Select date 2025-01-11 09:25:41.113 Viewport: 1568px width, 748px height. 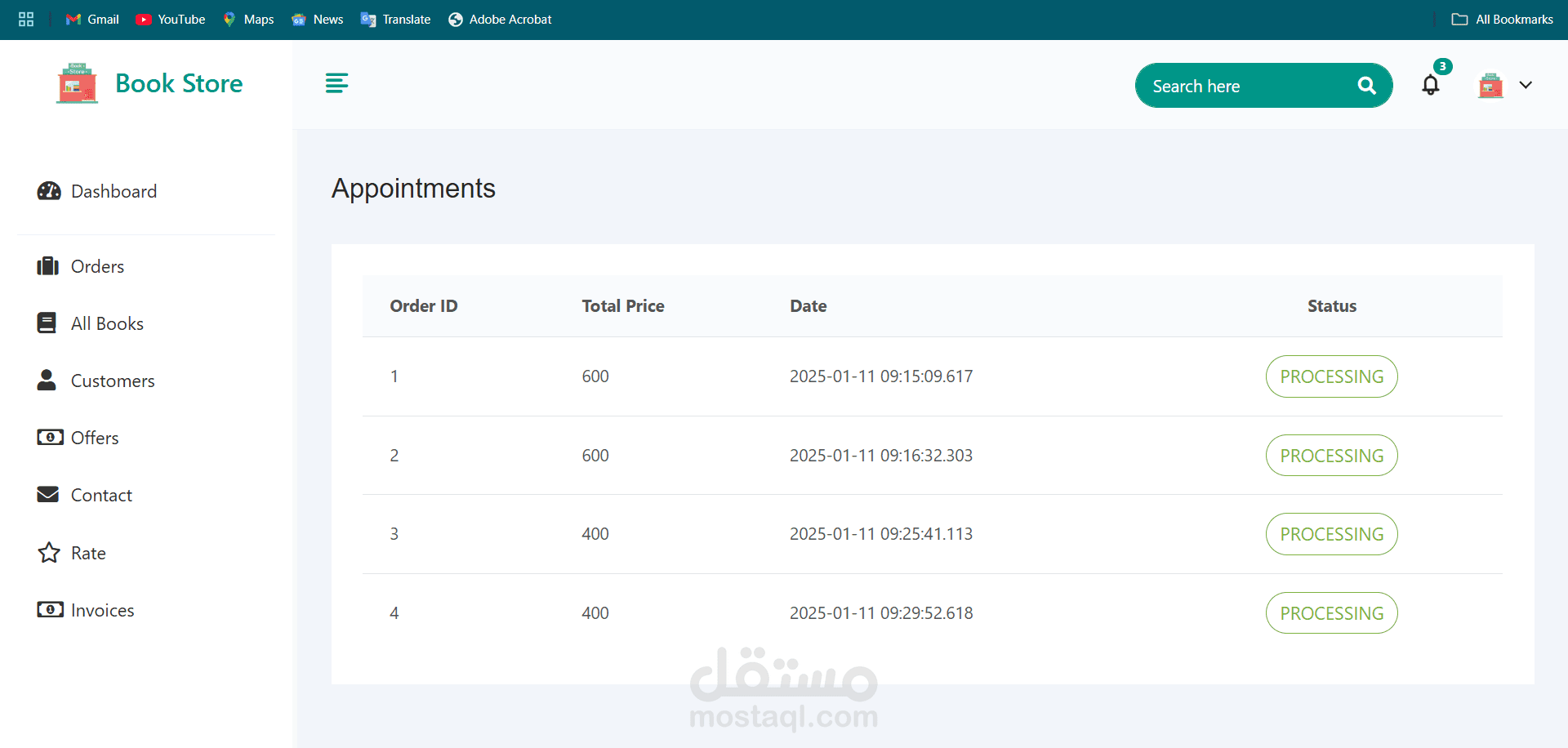(x=881, y=534)
